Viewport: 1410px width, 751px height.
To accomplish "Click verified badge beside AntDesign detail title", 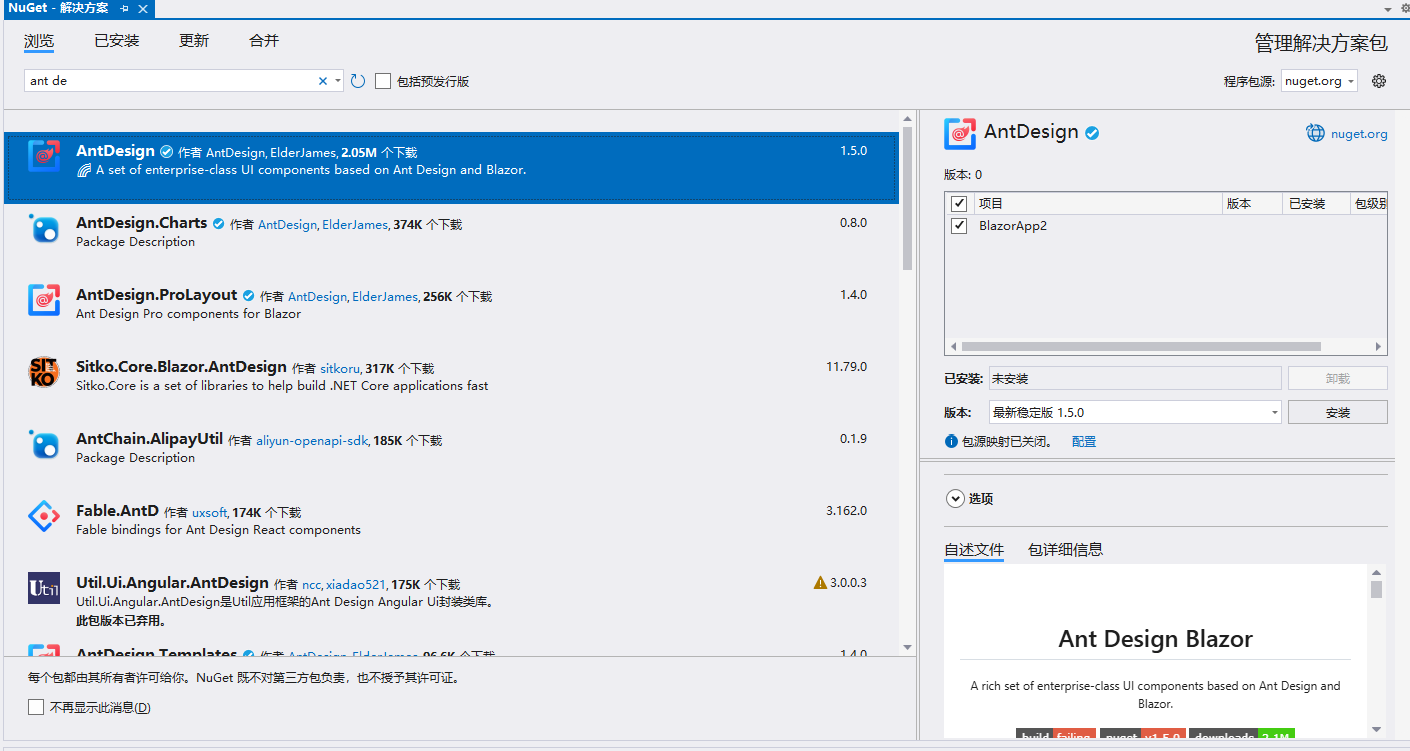I will pyautogui.click(x=1093, y=132).
